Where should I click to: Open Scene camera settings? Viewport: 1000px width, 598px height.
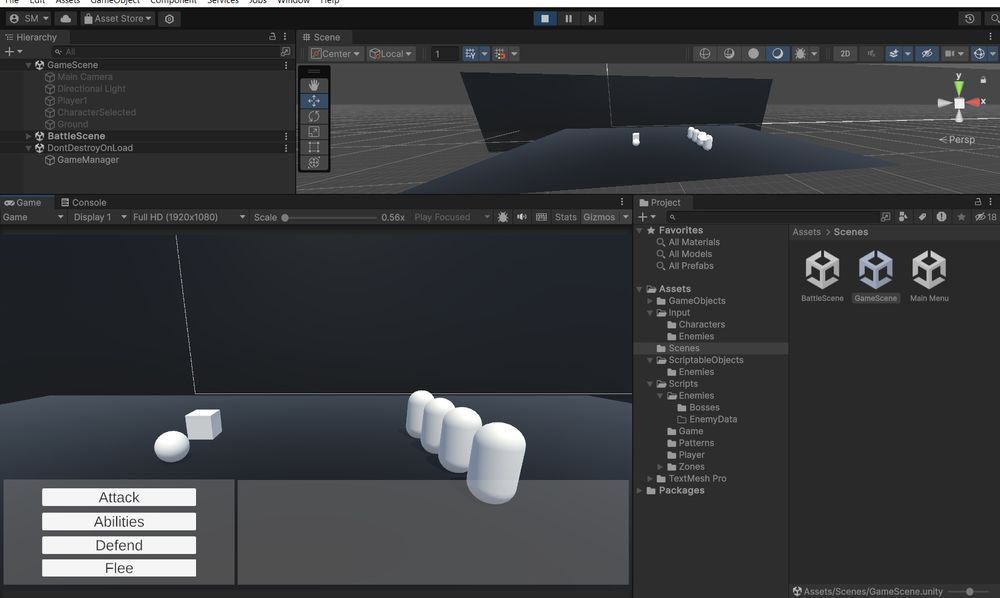coord(950,54)
